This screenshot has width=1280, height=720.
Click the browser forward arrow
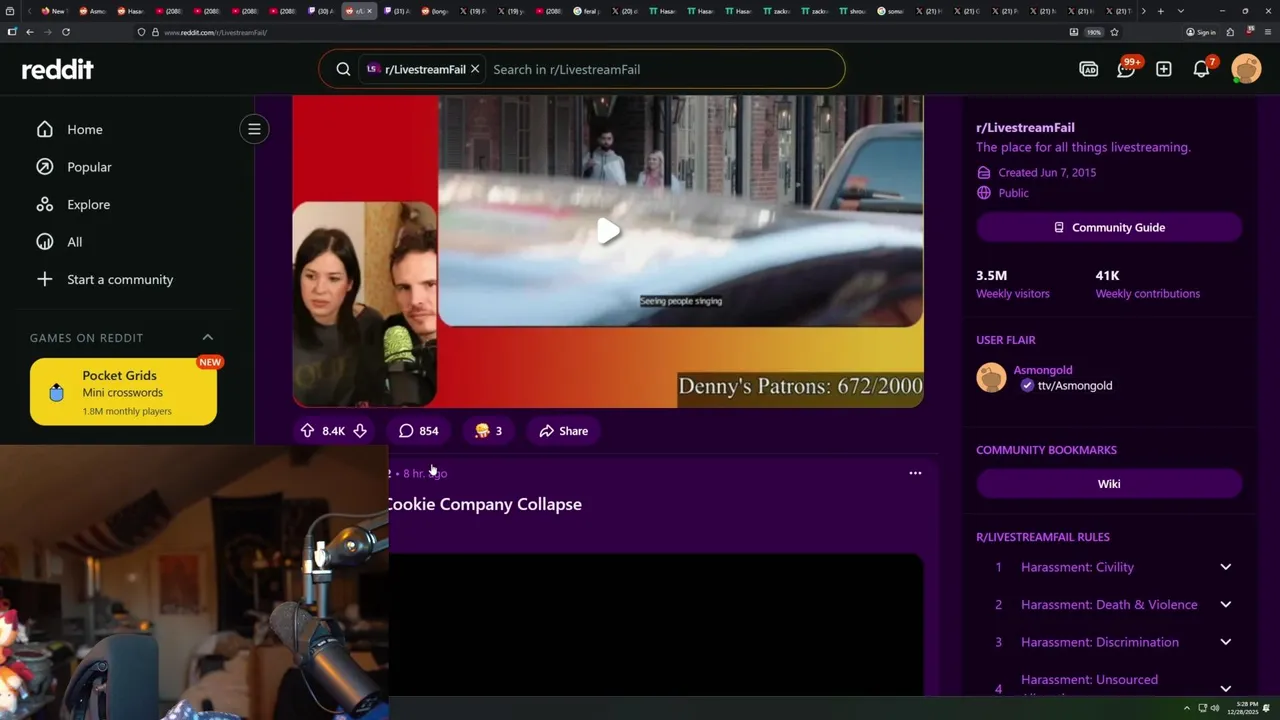click(47, 32)
